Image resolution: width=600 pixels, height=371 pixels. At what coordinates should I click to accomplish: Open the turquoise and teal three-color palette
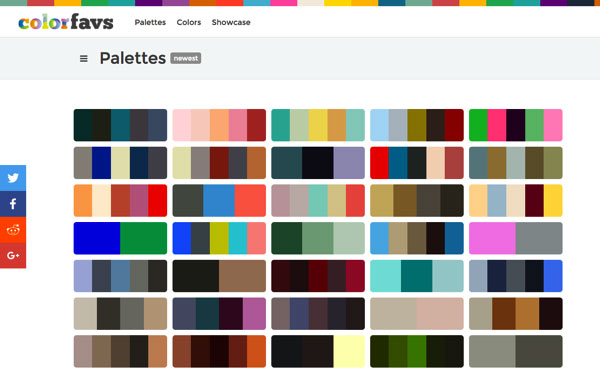pyautogui.click(x=417, y=276)
